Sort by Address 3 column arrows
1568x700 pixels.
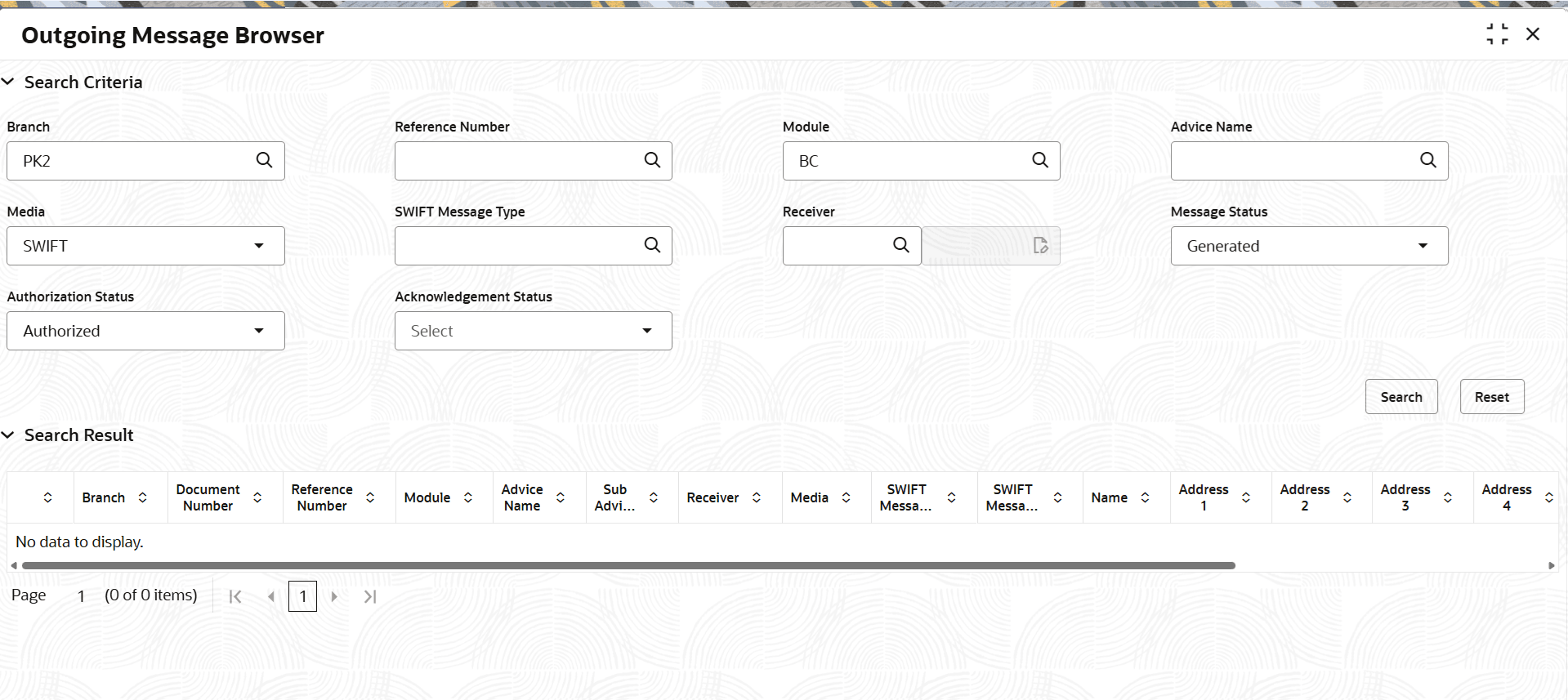1448,497
